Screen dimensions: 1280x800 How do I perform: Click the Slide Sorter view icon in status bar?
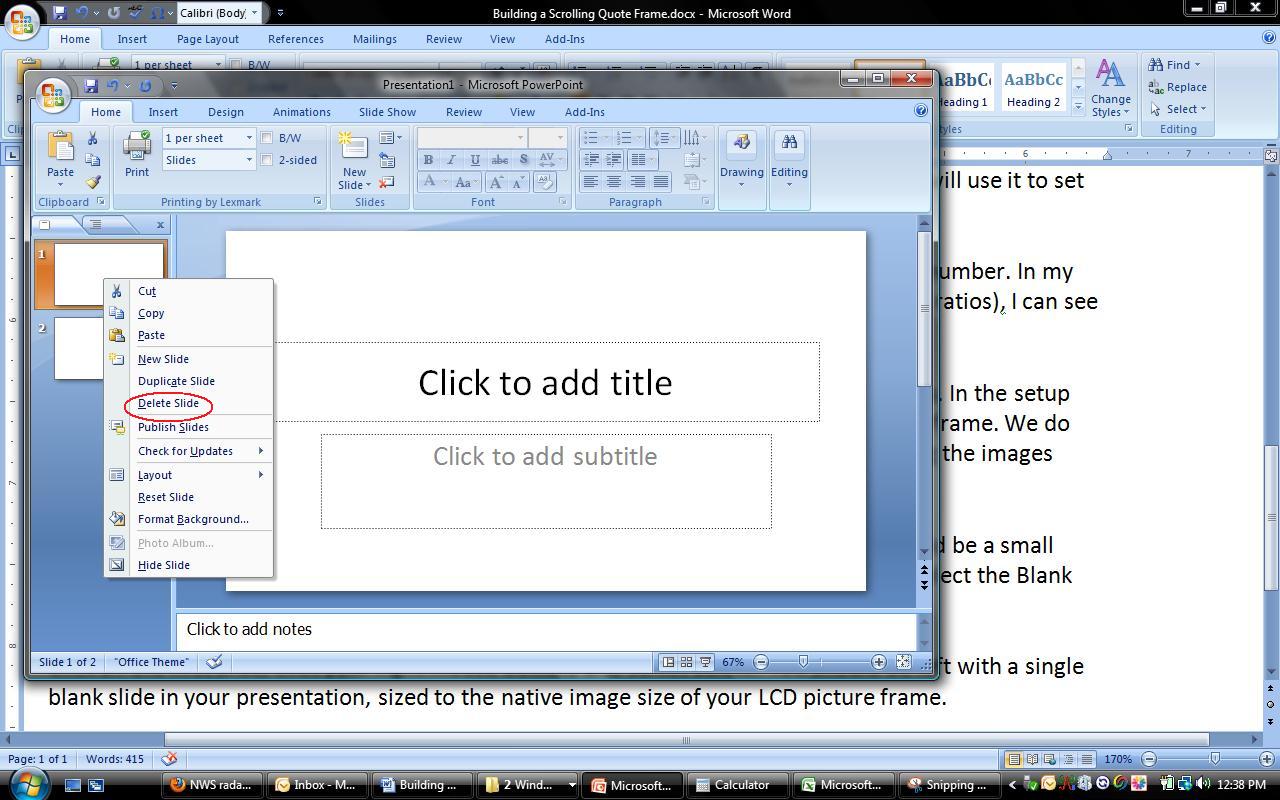[686, 662]
